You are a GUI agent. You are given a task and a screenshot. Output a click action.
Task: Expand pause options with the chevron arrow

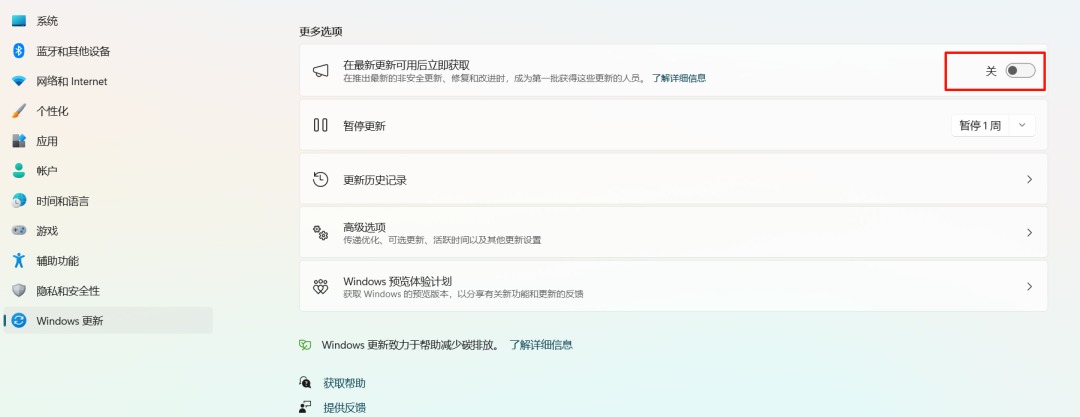pyautogui.click(x=1022, y=125)
